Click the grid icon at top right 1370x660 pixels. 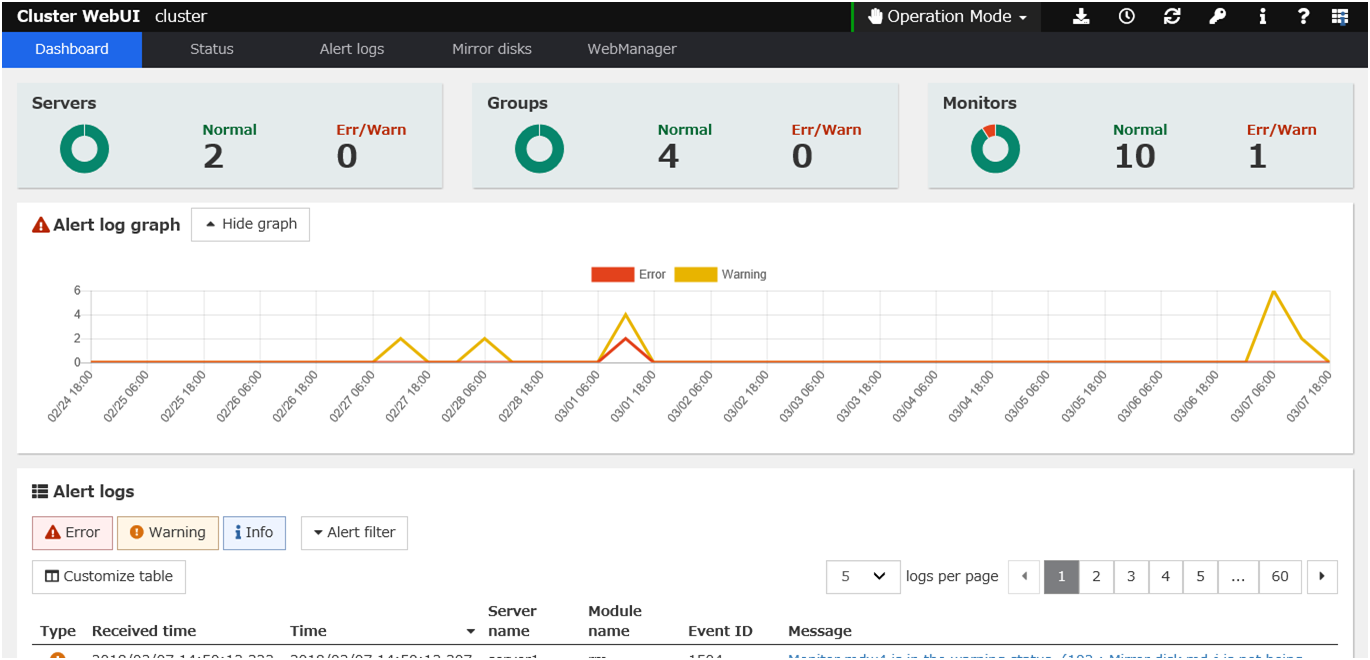(1340, 17)
